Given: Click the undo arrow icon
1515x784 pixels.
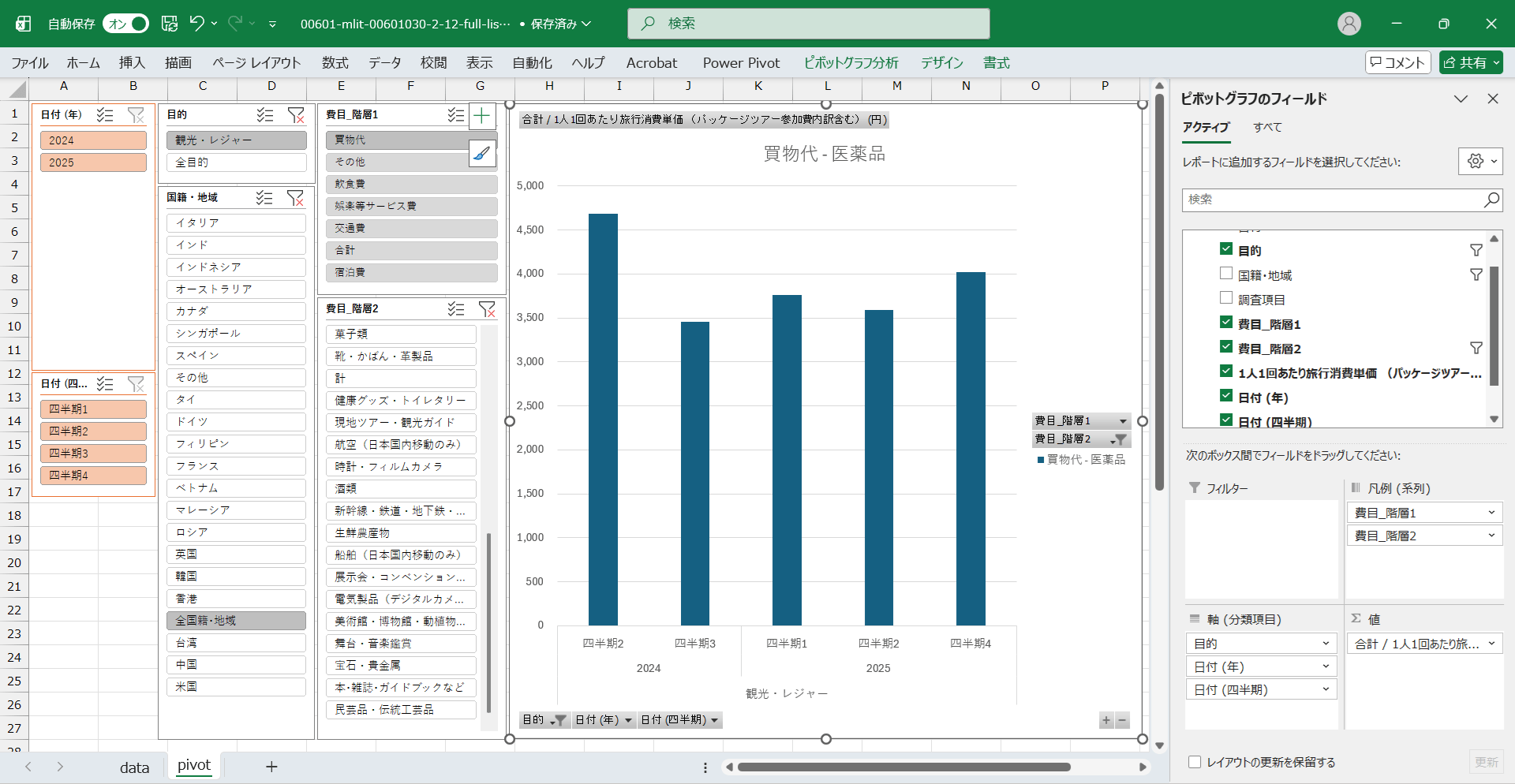Looking at the screenshot, I should (x=197, y=24).
